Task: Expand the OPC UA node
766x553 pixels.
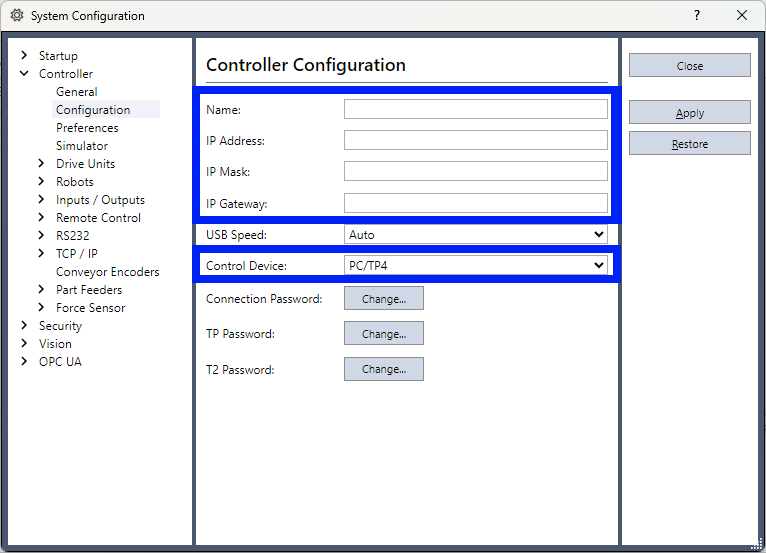Action: tap(24, 362)
